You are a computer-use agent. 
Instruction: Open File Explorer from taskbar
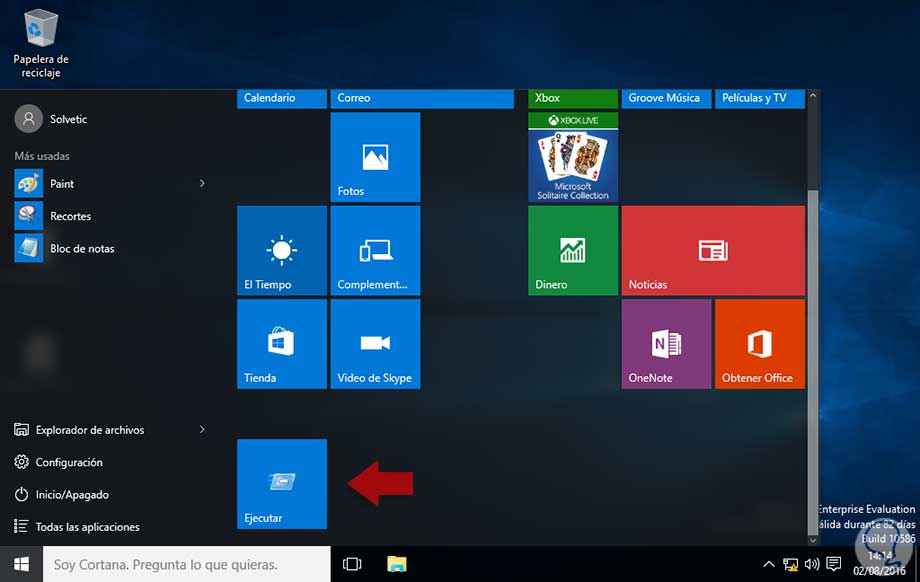[397, 564]
